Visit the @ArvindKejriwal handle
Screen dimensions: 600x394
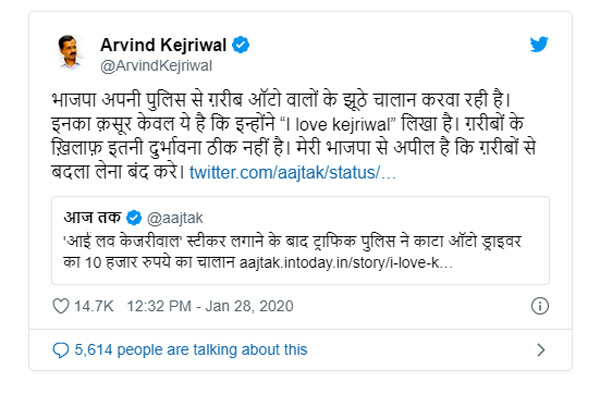click(156, 66)
